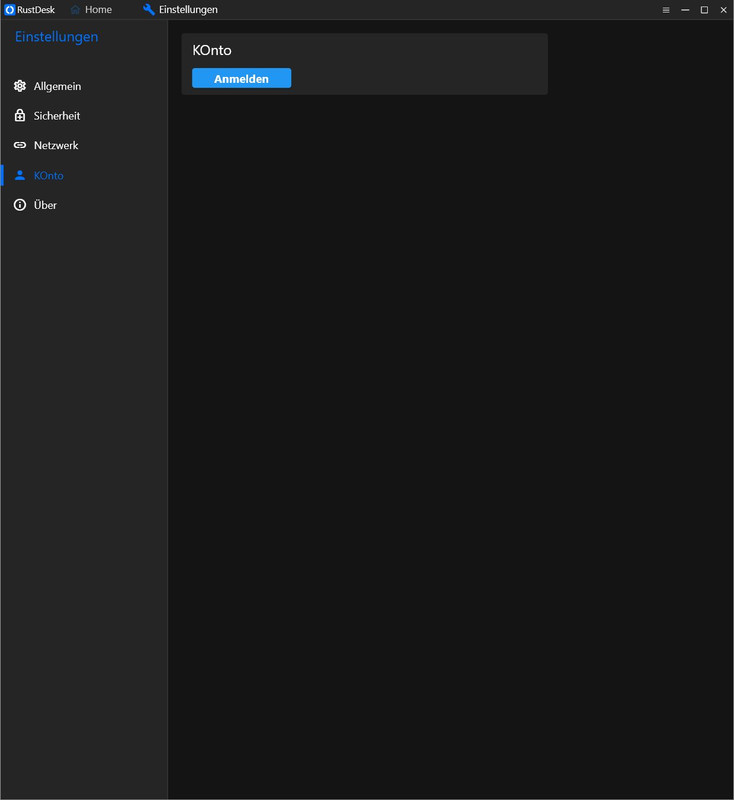The width and height of the screenshot is (734, 800).
Task: Click the RustDesk title text
Action: [x=36, y=10]
